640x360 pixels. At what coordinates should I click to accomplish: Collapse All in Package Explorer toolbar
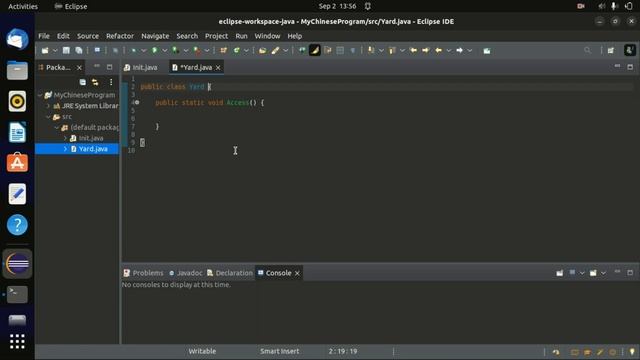(x=82, y=82)
